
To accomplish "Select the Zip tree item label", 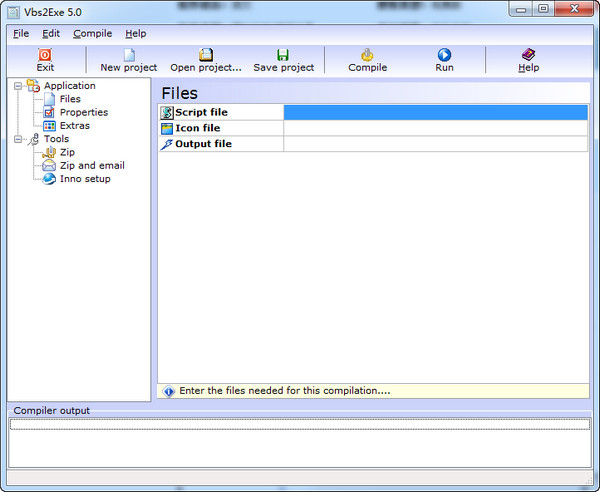I will [x=67, y=152].
